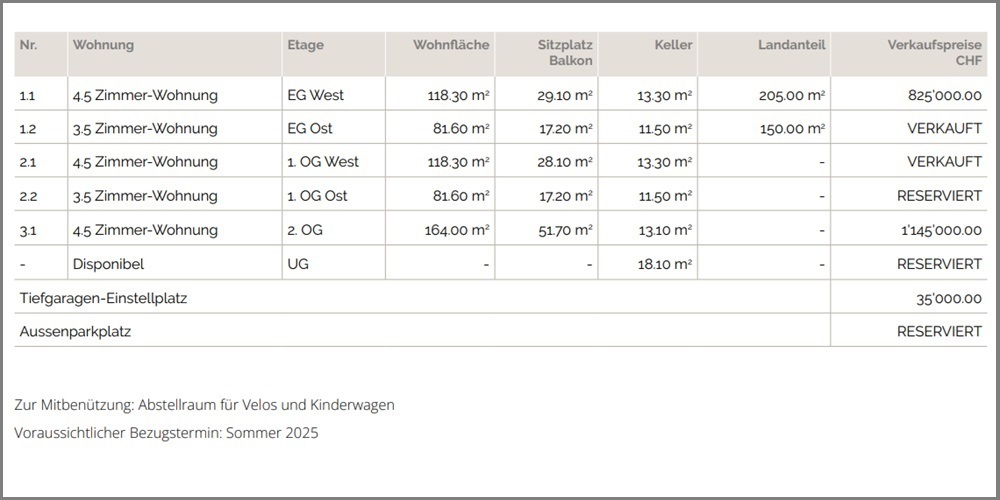Select RESERVIERT status for apartment 2.2
Viewport: 1000px width, 500px height.
939,196
